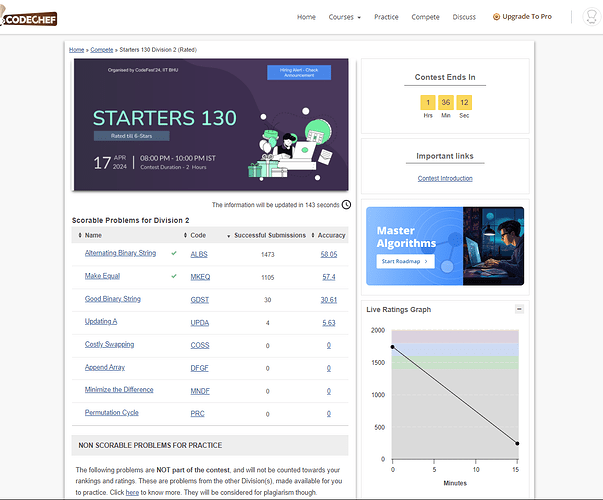Sort table by Code column arrows
This screenshot has height=500, width=603.
[x=185, y=235]
